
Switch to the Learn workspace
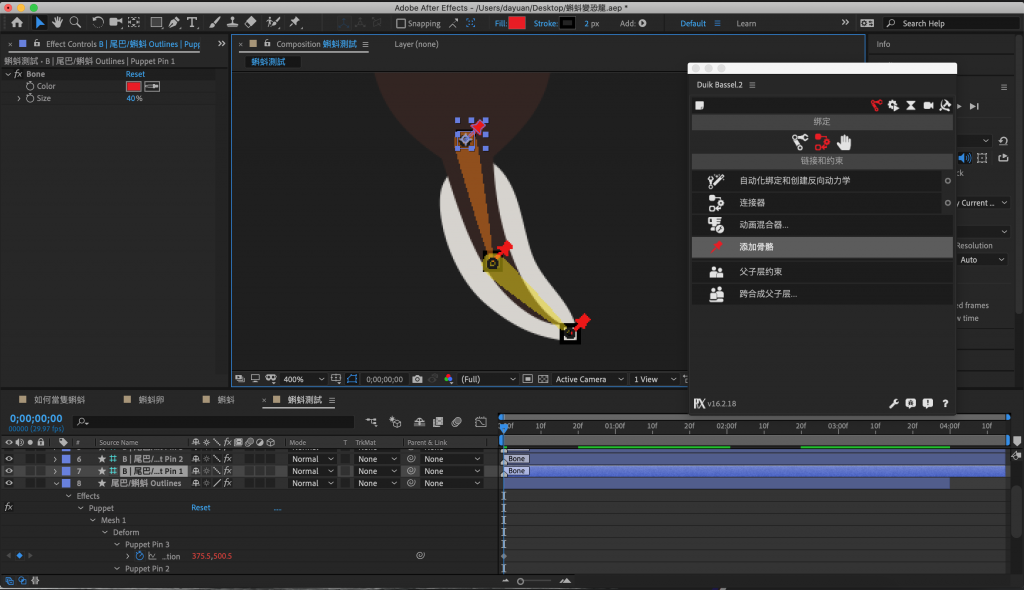pos(746,24)
